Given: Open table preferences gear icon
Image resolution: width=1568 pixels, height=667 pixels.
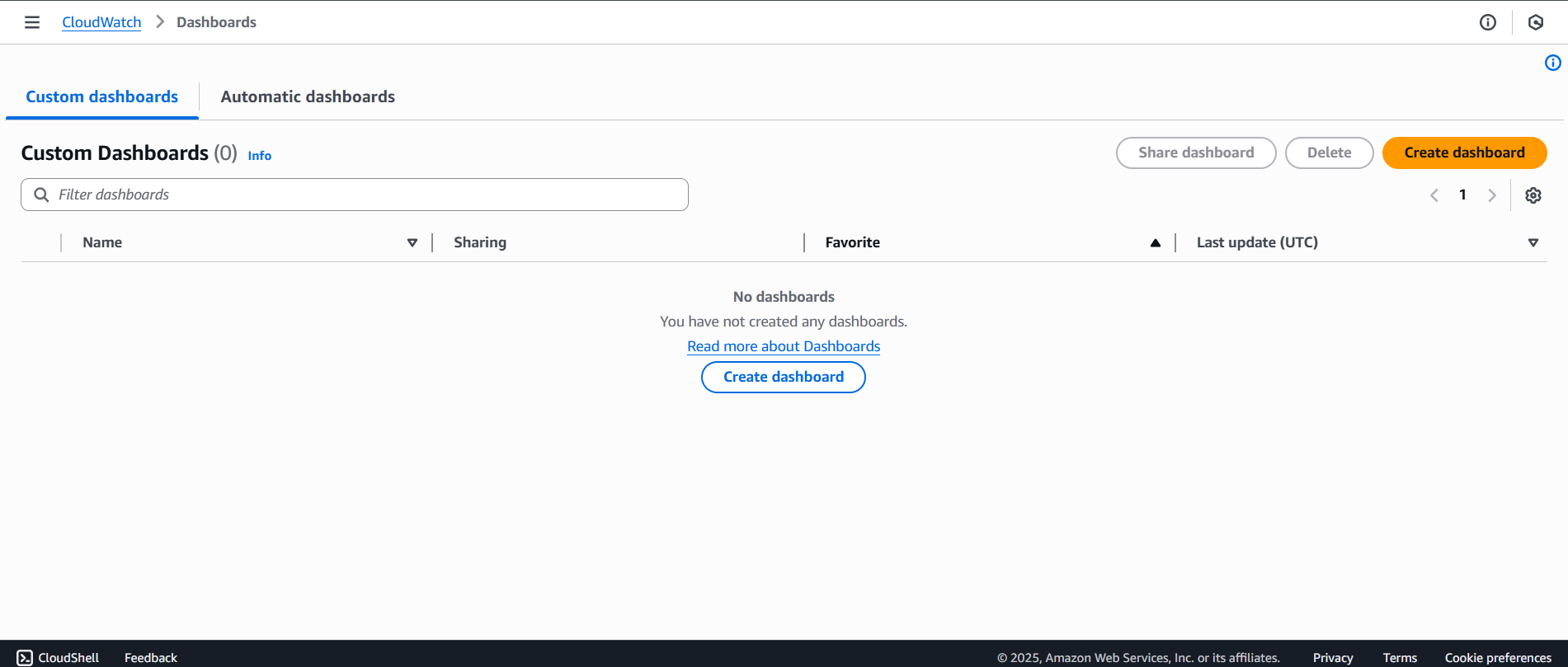Looking at the screenshot, I should [x=1533, y=195].
